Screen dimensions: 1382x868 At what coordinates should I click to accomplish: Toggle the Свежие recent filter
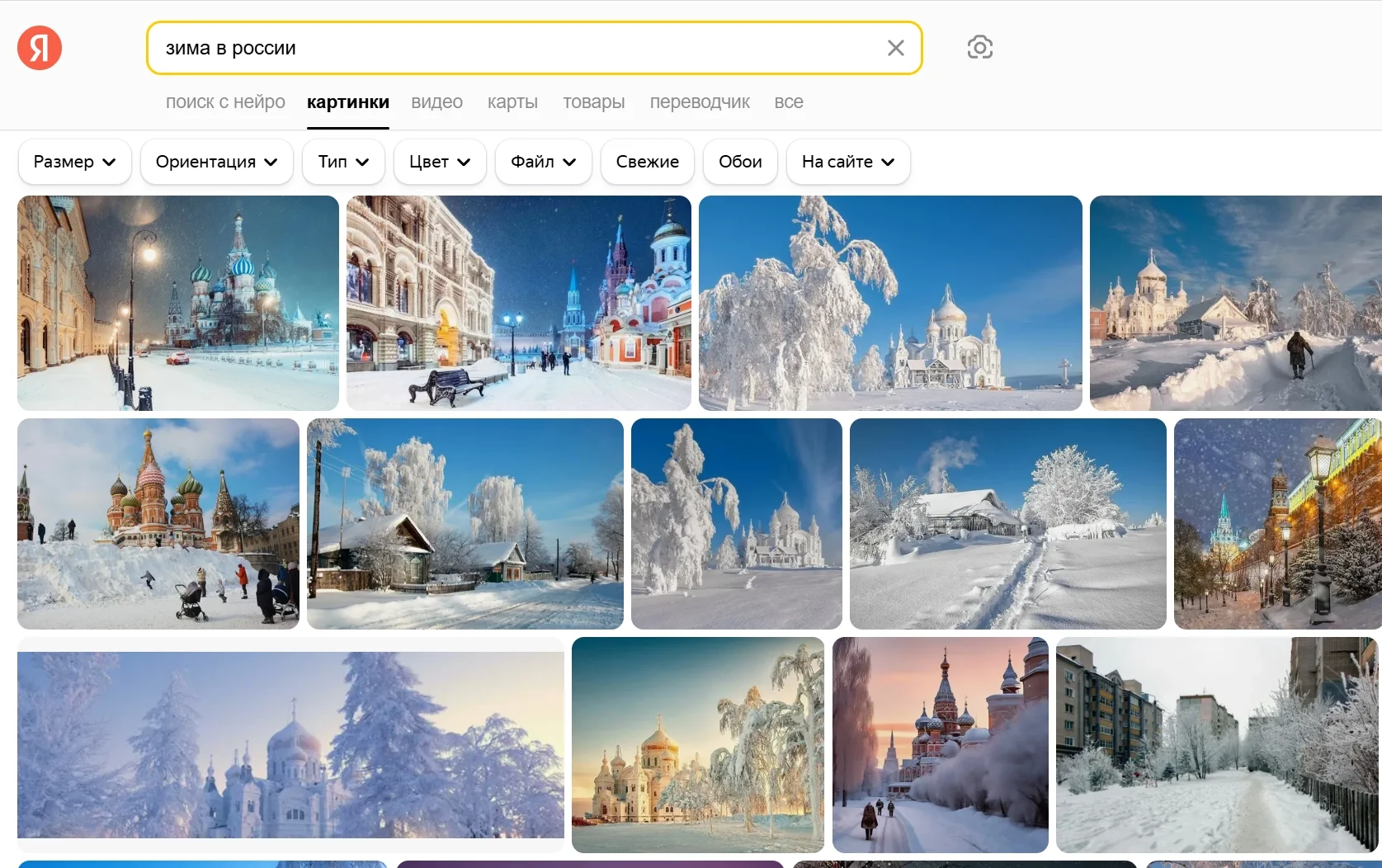click(x=647, y=162)
